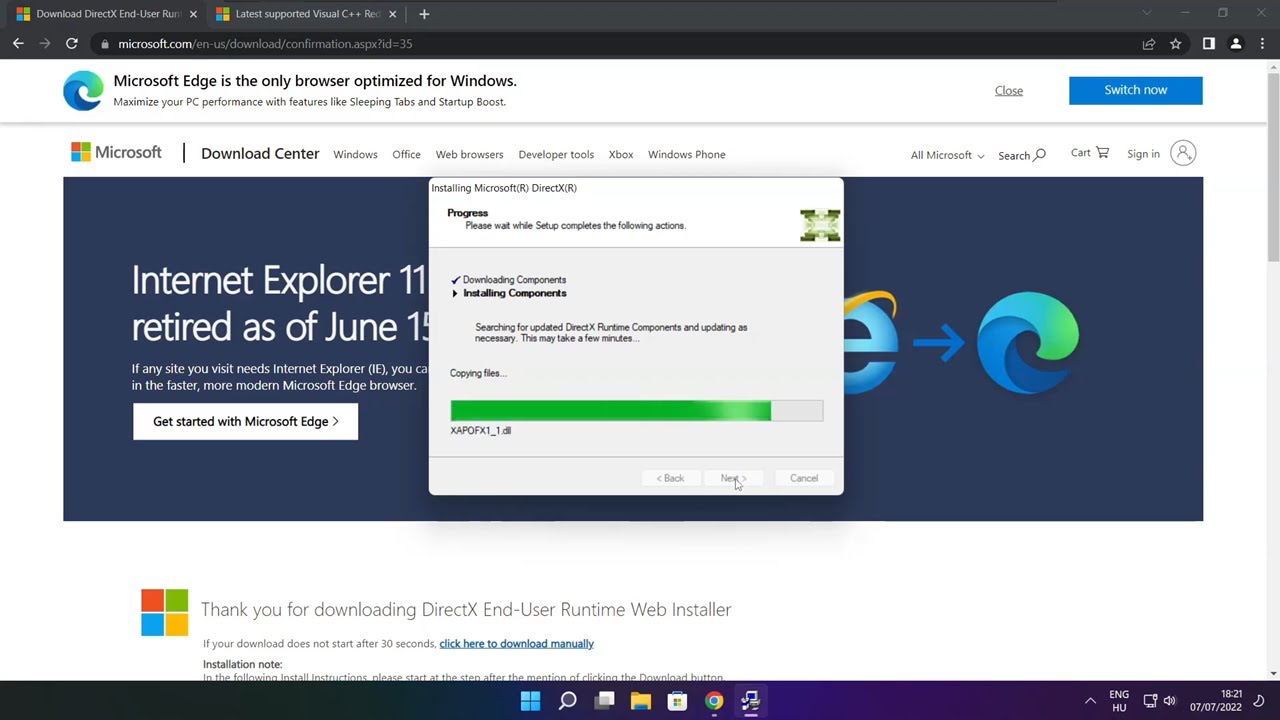The width and height of the screenshot is (1280, 720).
Task: Dismiss the Edge banner with Close link
Action: 1009,91
